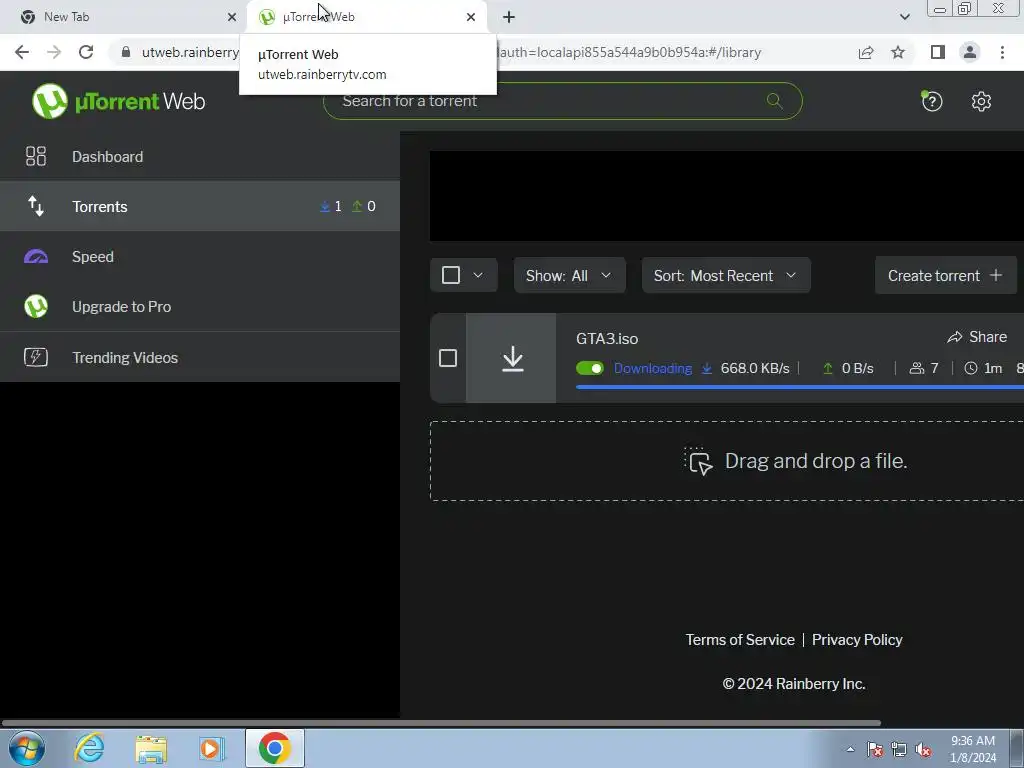Click the Search for a torrent field
The height and width of the screenshot is (768, 1024).
click(x=562, y=101)
